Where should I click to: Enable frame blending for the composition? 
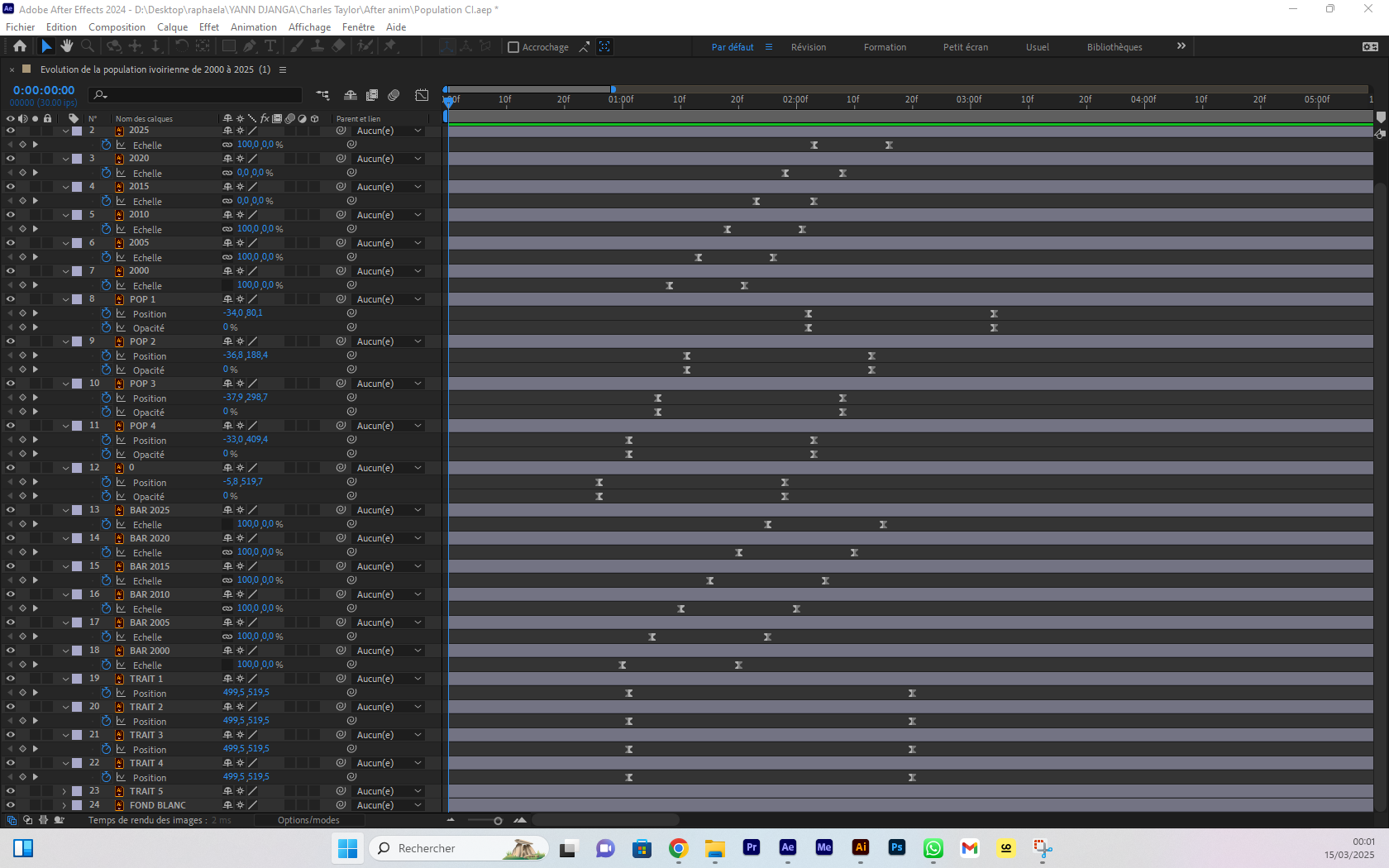tap(372, 95)
